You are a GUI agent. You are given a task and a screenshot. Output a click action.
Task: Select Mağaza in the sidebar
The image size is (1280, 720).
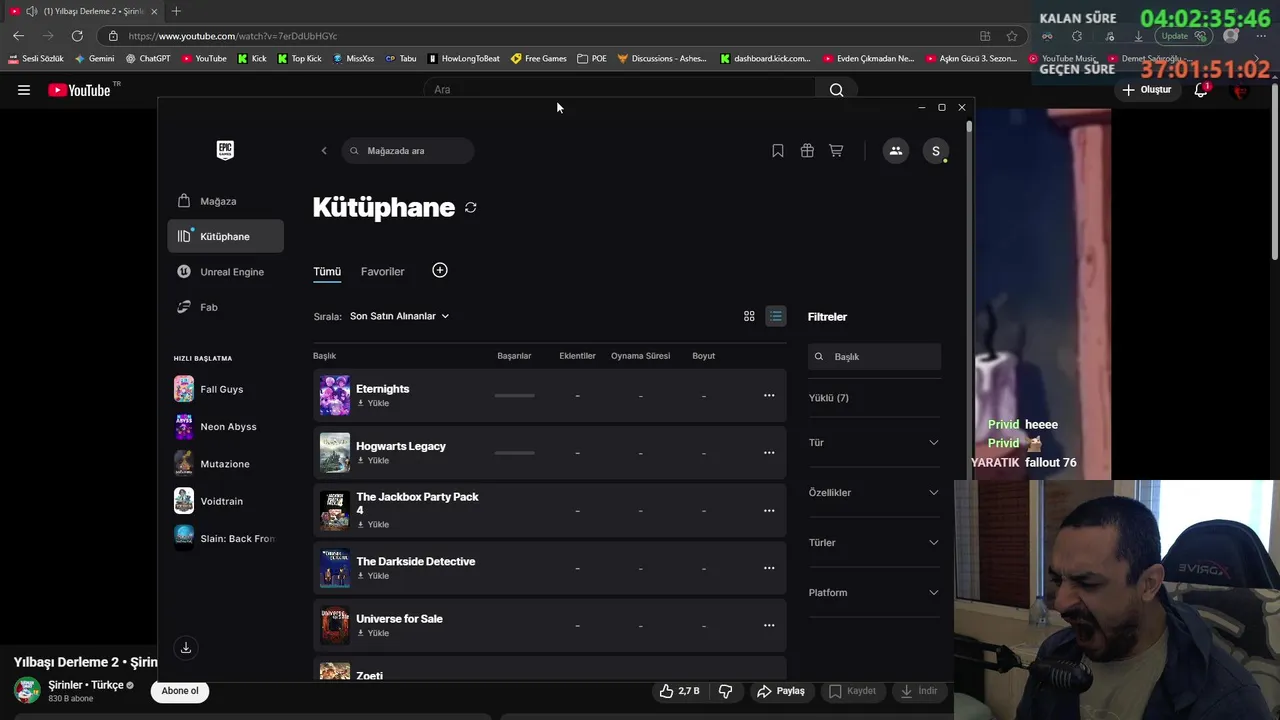click(226, 201)
